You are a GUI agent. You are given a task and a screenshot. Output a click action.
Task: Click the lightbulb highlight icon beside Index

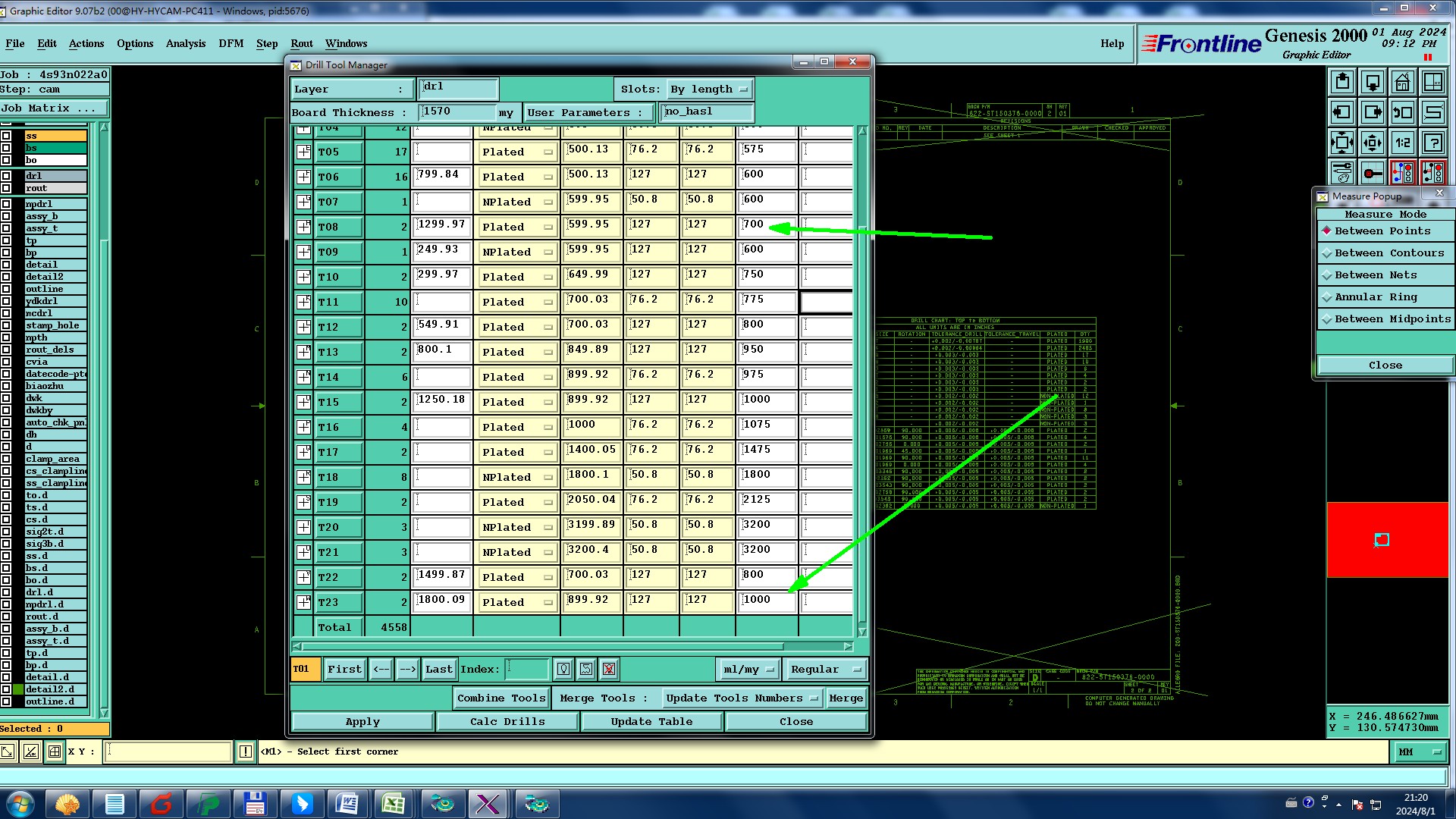click(563, 669)
